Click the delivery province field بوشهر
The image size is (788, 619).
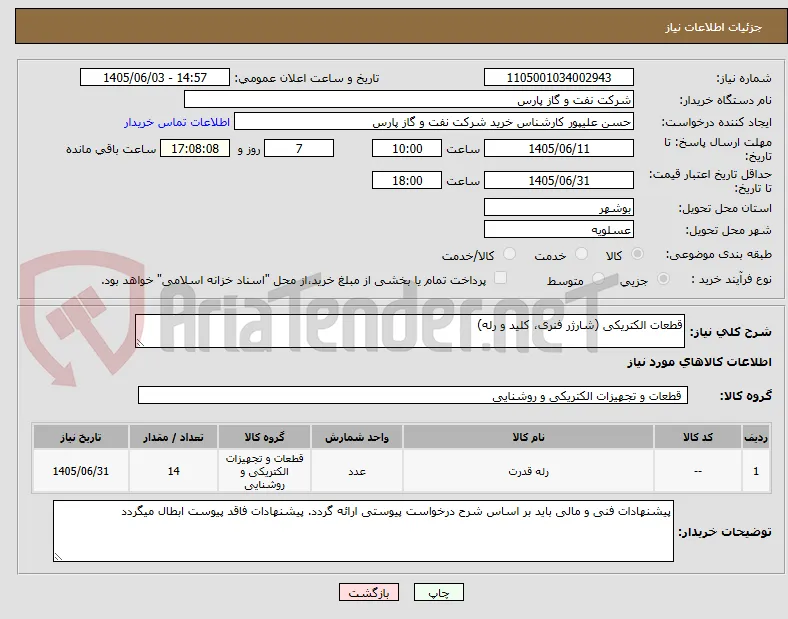[558, 208]
